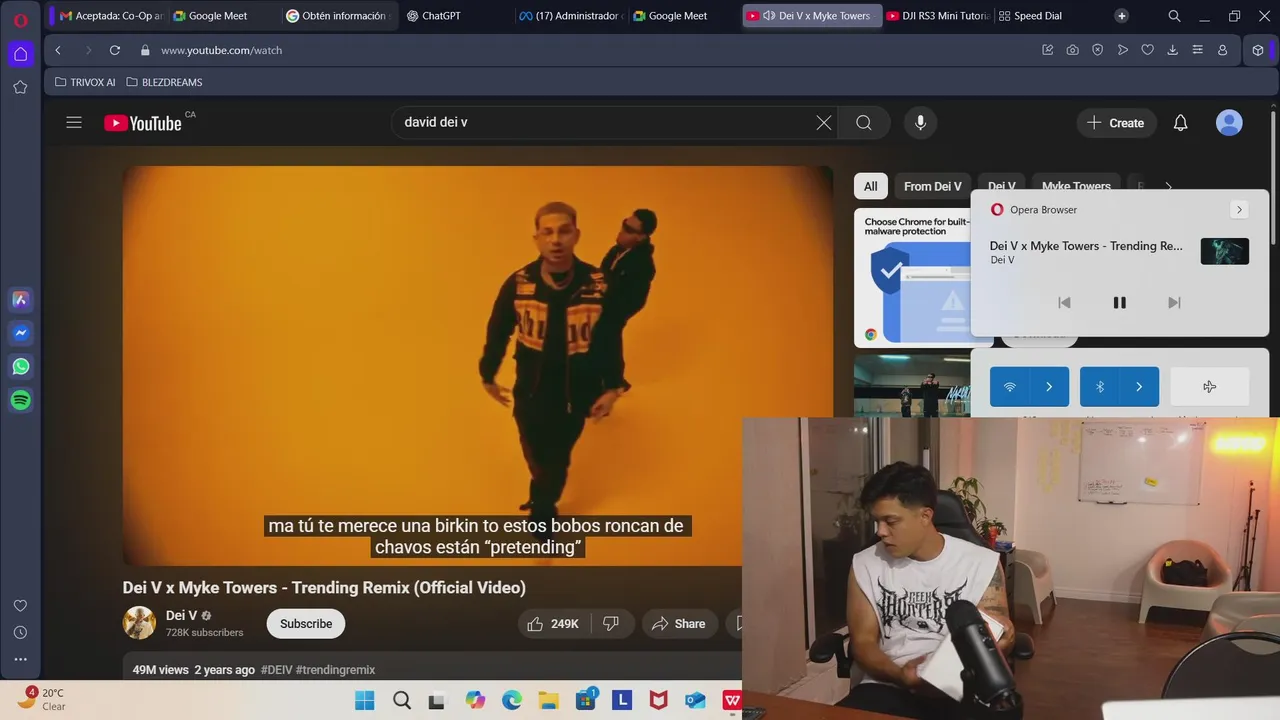Open YouTube guide hamburger menu

(x=74, y=123)
